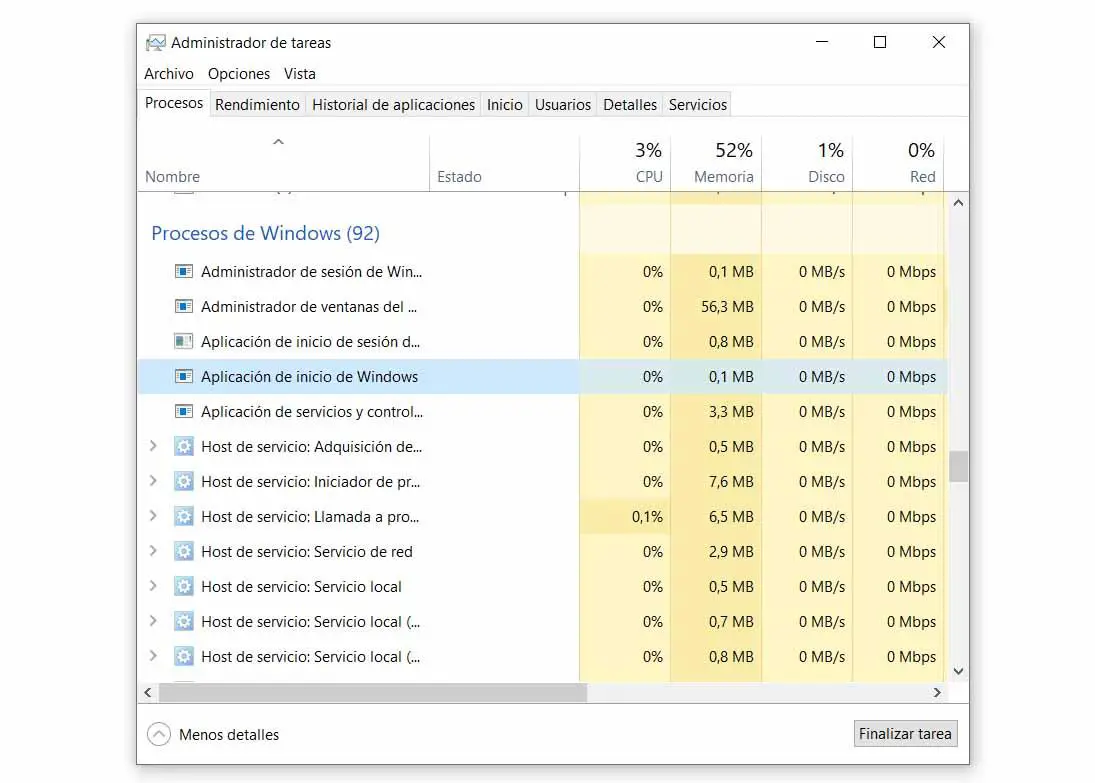The height and width of the screenshot is (783, 1095).
Task: Switch to the Rendimiento tab
Action: tap(257, 105)
